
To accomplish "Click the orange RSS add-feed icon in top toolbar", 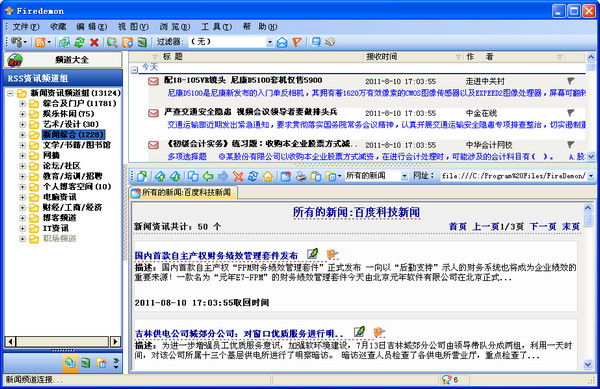I will click(40, 42).
